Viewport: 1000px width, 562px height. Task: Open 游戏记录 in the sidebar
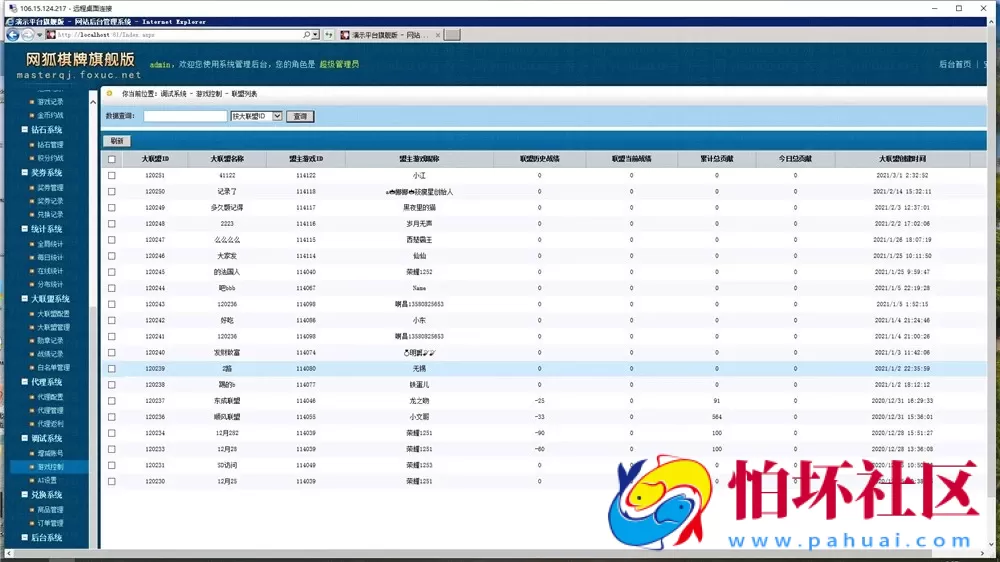pos(50,101)
